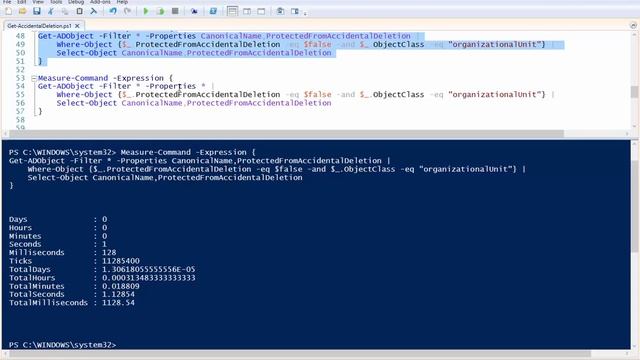The height and width of the screenshot is (360, 640).
Task: Collapse the script pane with the corner chevron
Action: click(x=633, y=25)
